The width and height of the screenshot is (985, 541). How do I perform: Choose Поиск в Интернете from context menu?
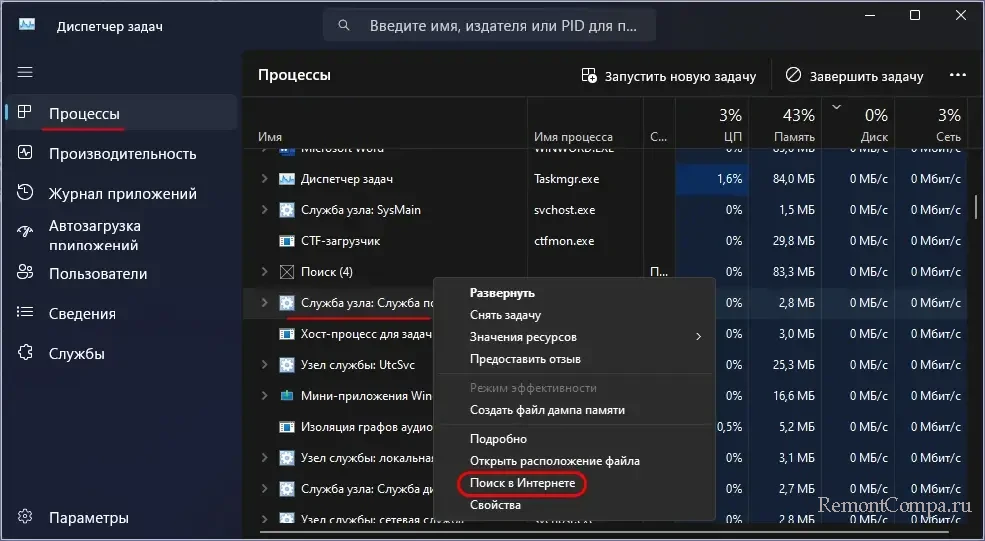pos(522,484)
